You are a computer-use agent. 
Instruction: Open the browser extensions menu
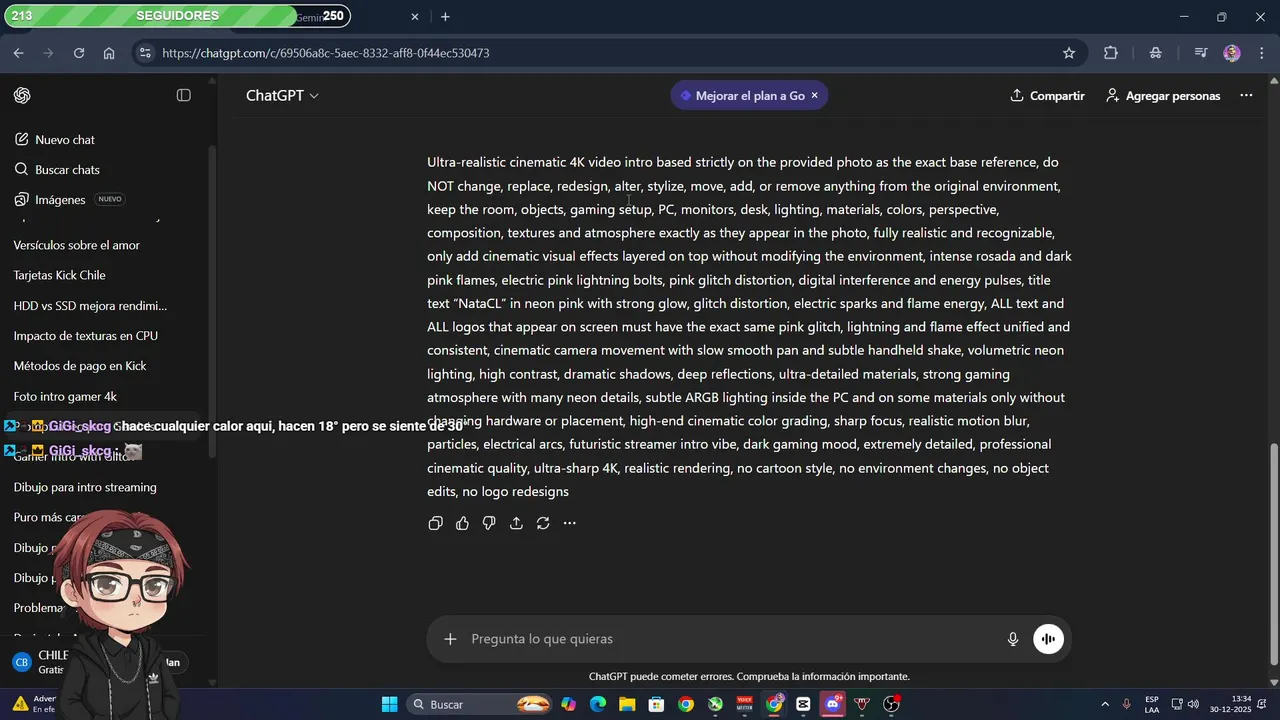(1111, 53)
